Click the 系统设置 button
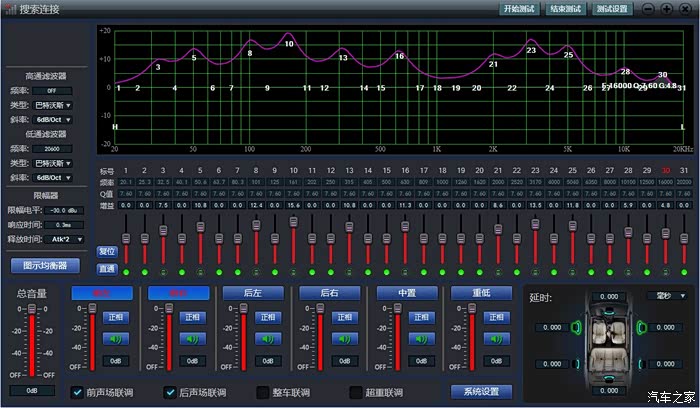 [x=481, y=391]
